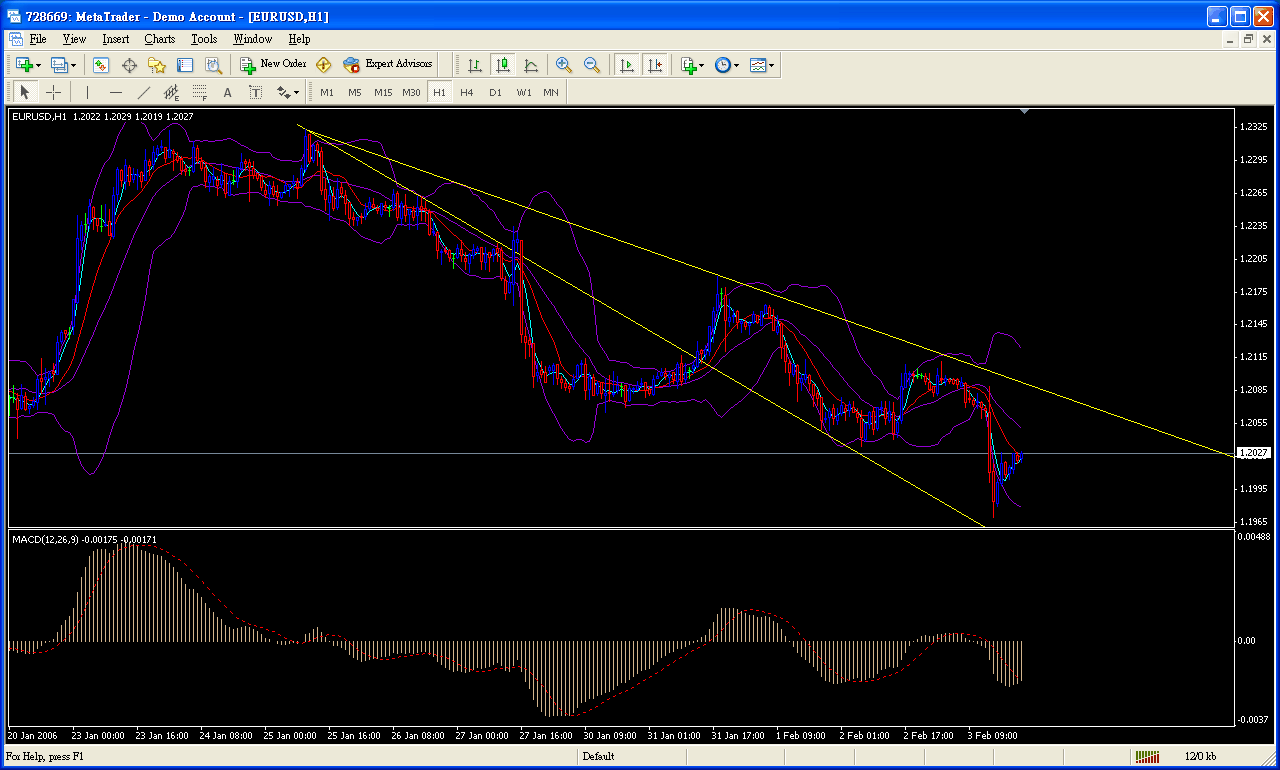Image resolution: width=1280 pixels, height=770 pixels.
Task: Expand the Templates dropdown arrow
Action: [771, 66]
